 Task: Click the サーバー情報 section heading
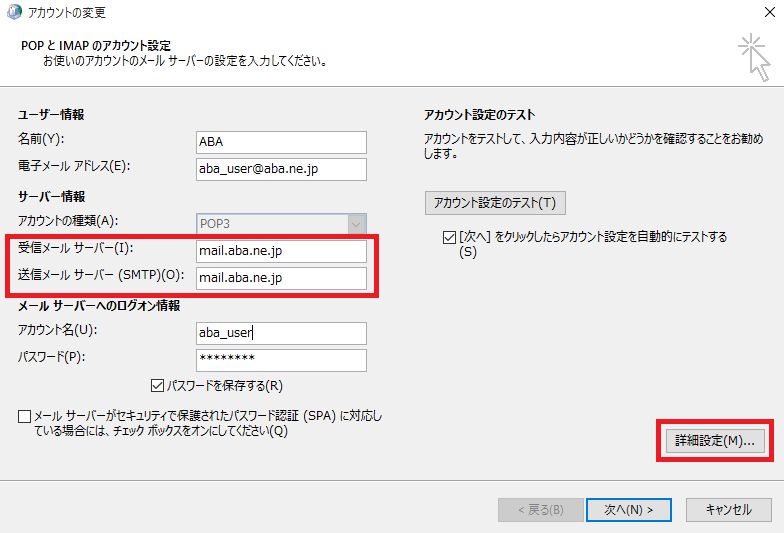click(52, 196)
